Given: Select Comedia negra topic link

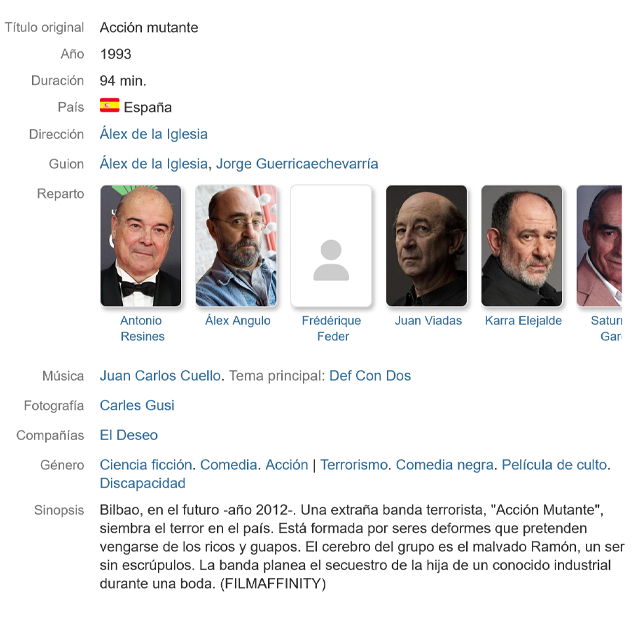Looking at the screenshot, I should pyautogui.click(x=445, y=464).
